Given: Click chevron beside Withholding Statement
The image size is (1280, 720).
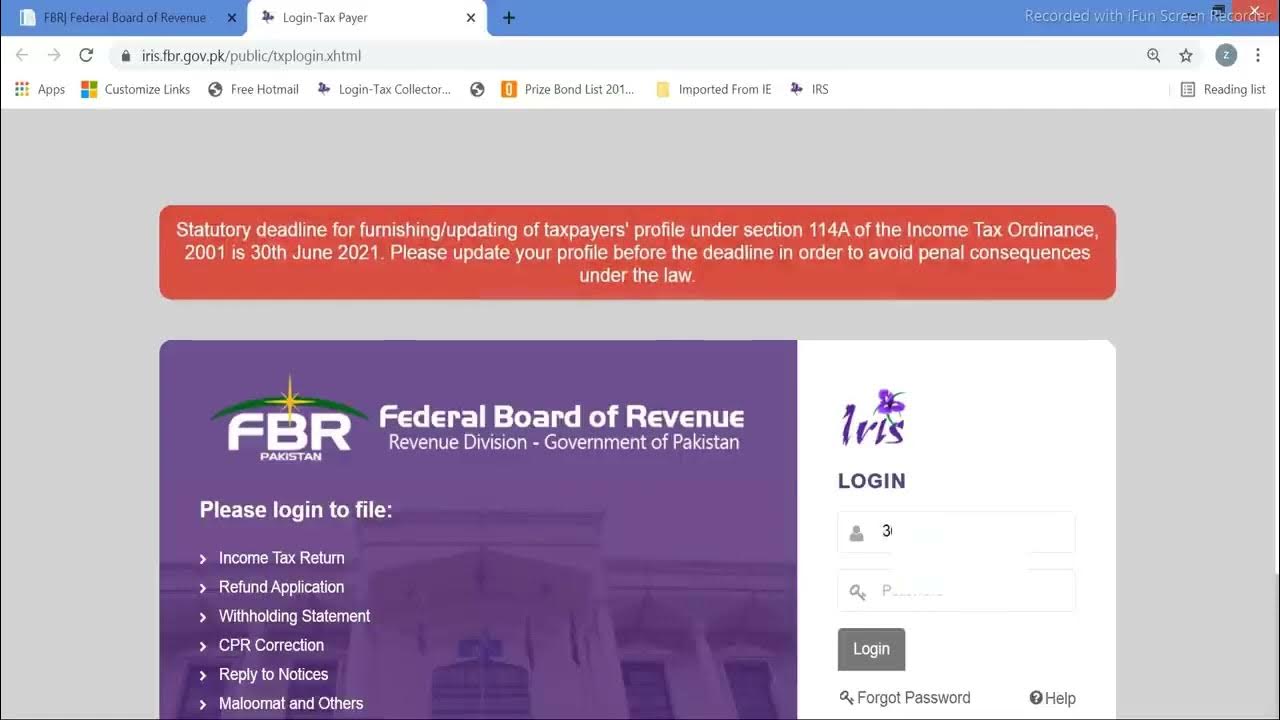Looking at the screenshot, I should point(203,617).
